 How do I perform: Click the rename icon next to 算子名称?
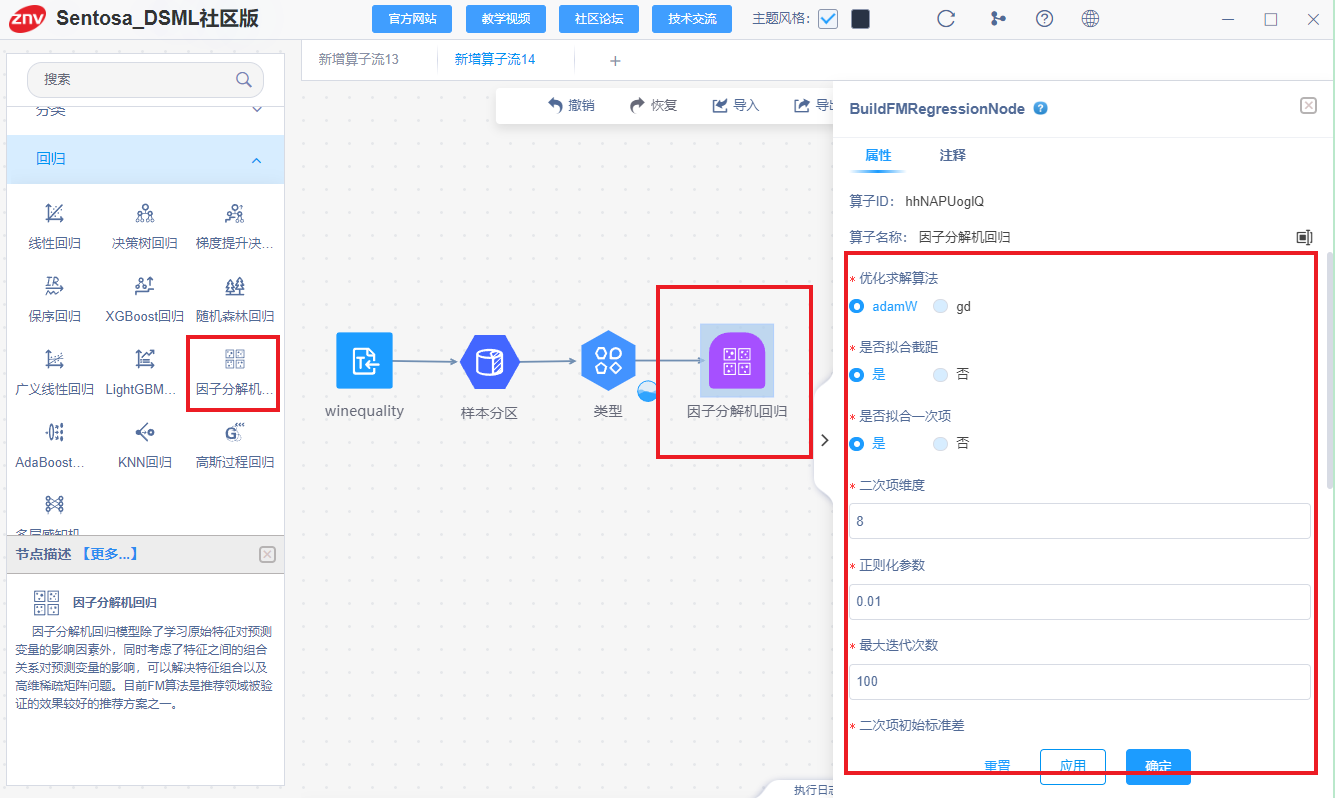click(x=1304, y=237)
